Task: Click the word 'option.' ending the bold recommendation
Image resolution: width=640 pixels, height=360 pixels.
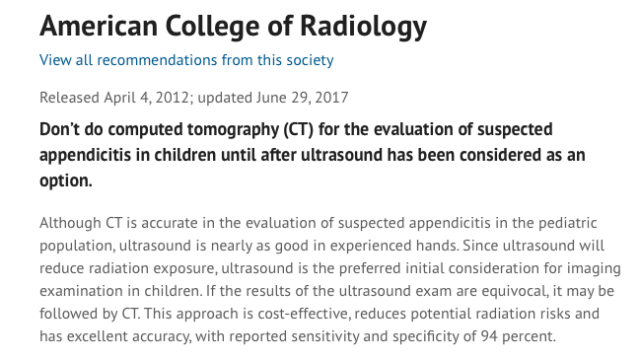Action: 66,181
